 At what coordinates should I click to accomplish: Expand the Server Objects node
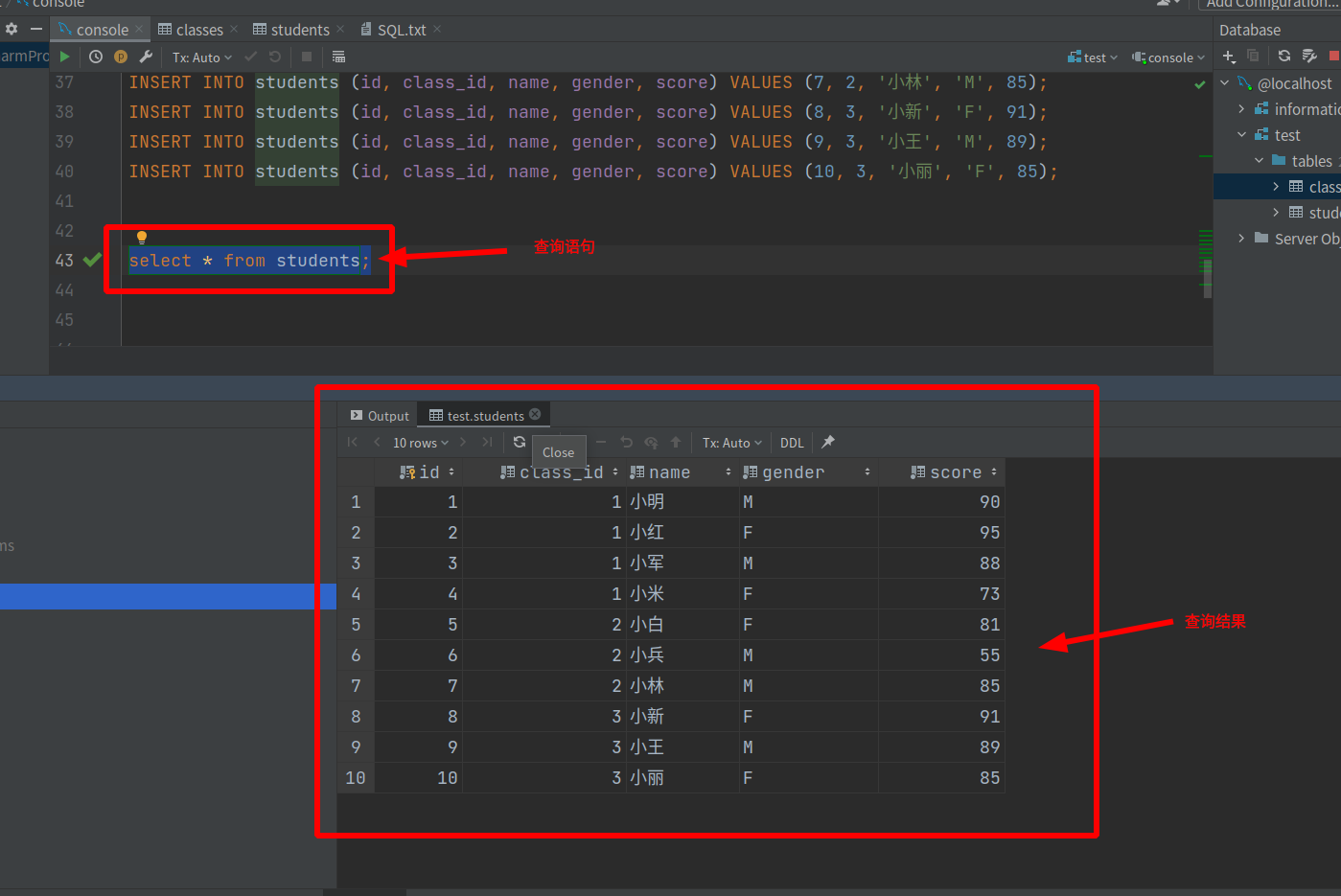pos(1241,238)
